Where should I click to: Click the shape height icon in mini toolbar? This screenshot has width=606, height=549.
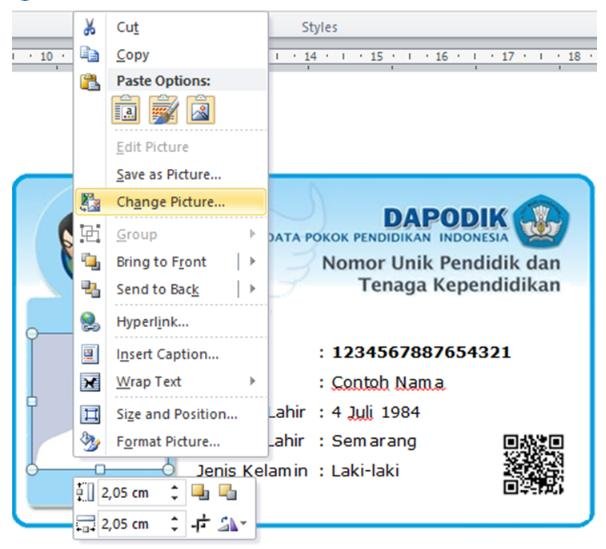[85, 492]
